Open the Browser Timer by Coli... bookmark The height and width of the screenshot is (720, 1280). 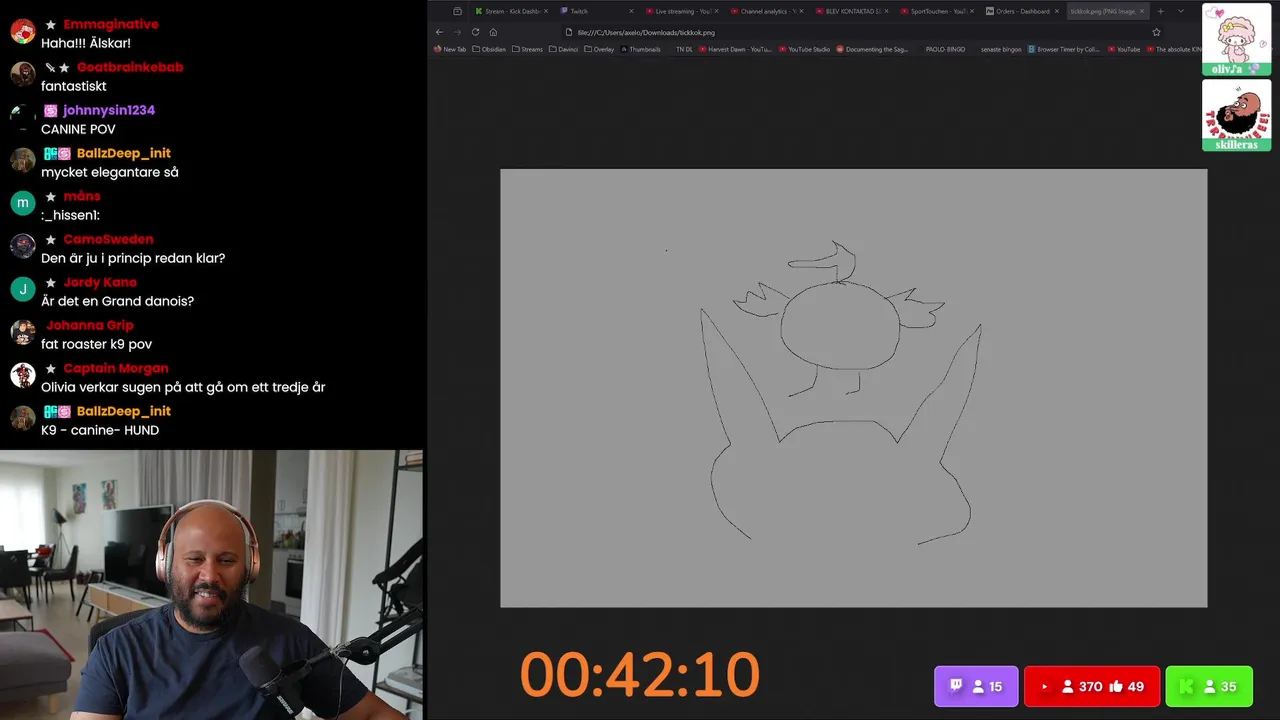pyautogui.click(x=1064, y=49)
